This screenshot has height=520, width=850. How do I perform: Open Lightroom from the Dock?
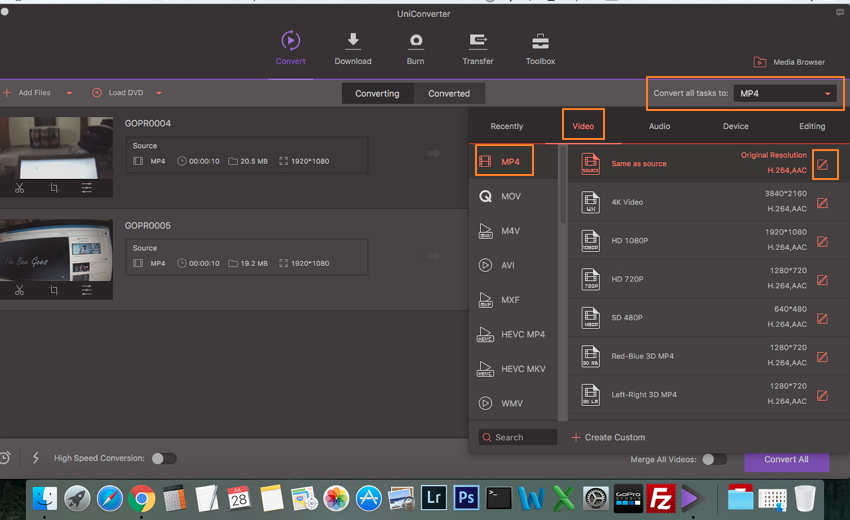[x=434, y=498]
